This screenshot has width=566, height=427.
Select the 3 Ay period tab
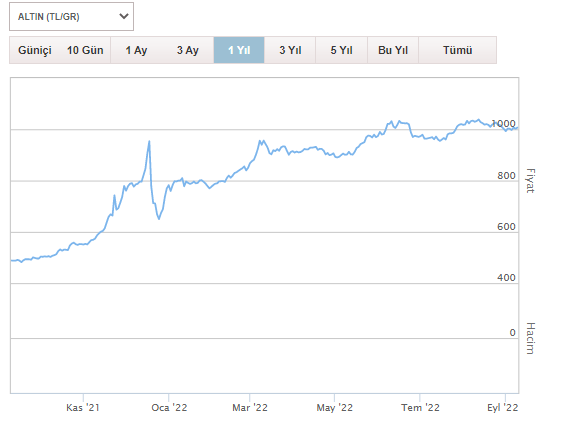click(x=188, y=50)
